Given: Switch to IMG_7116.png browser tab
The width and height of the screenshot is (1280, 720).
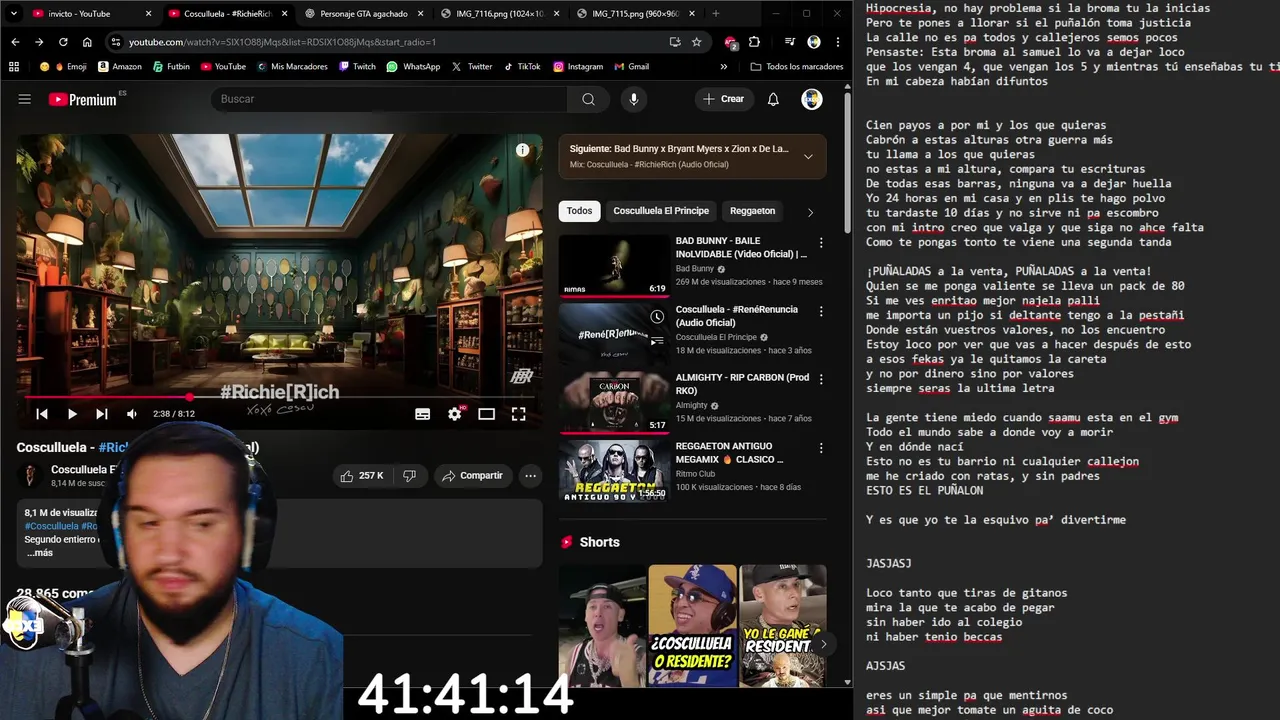Looking at the screenshot, I should [499, 14].
